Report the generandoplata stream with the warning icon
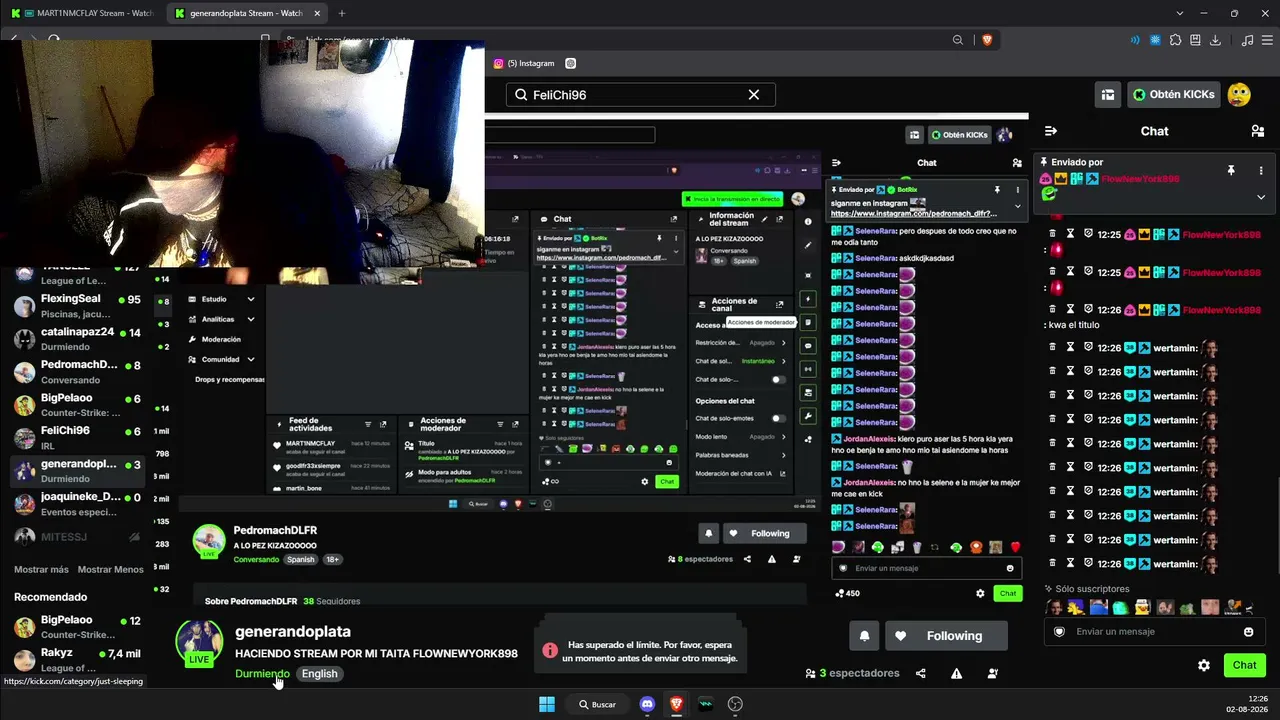 point(957,674)
